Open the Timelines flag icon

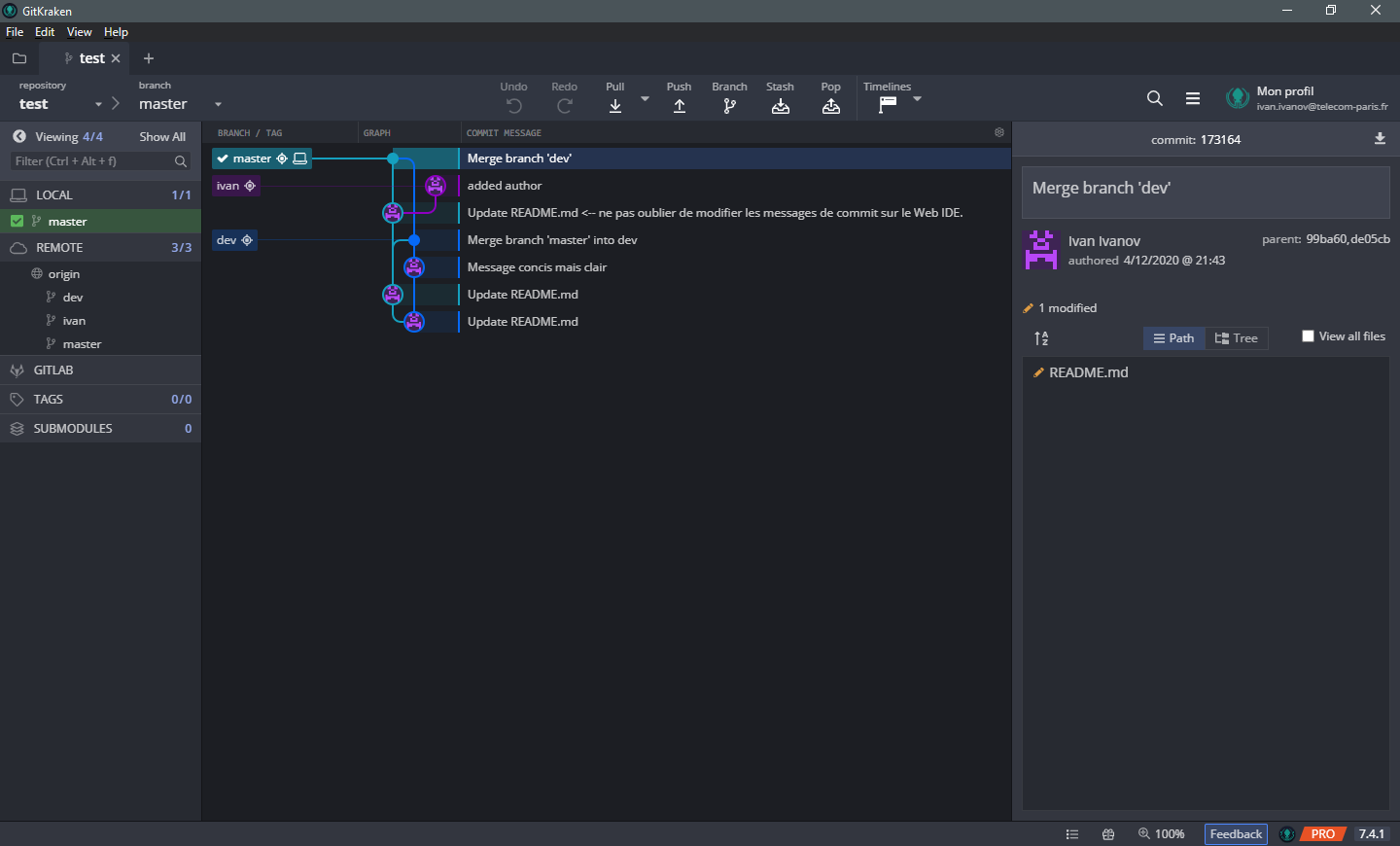(x=888, y=105)
